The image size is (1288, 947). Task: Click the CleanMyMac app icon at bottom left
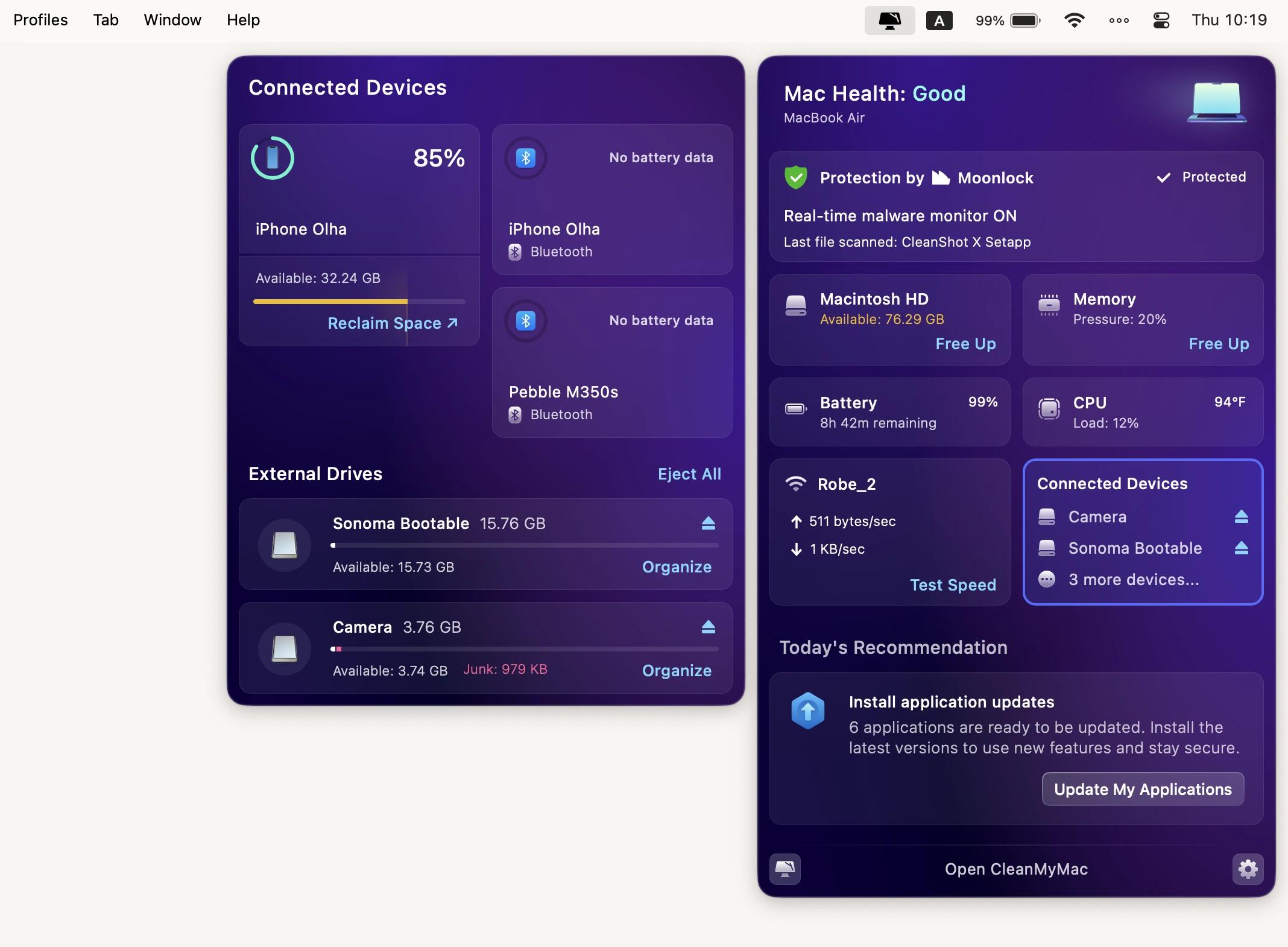pos(785,869)
